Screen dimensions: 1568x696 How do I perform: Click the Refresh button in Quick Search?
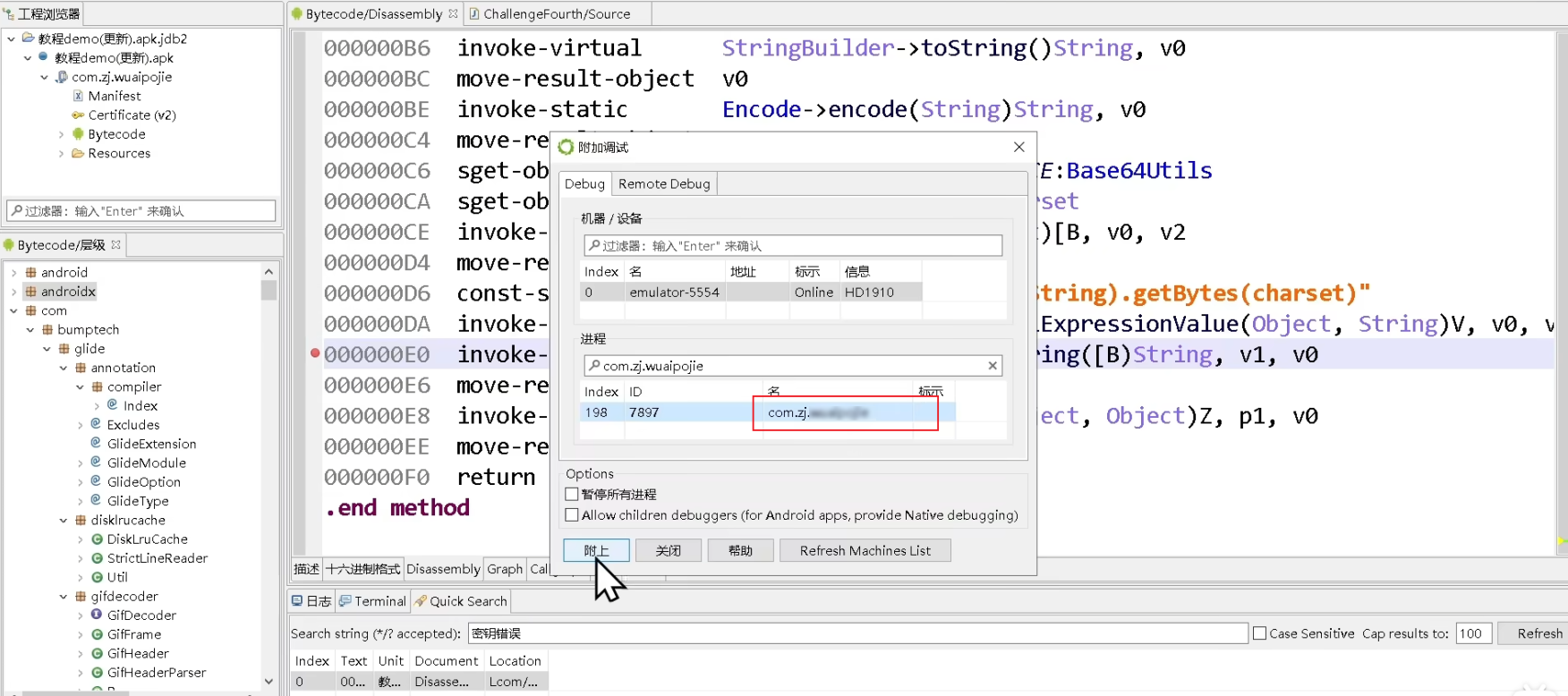[x=1538, y=633]
